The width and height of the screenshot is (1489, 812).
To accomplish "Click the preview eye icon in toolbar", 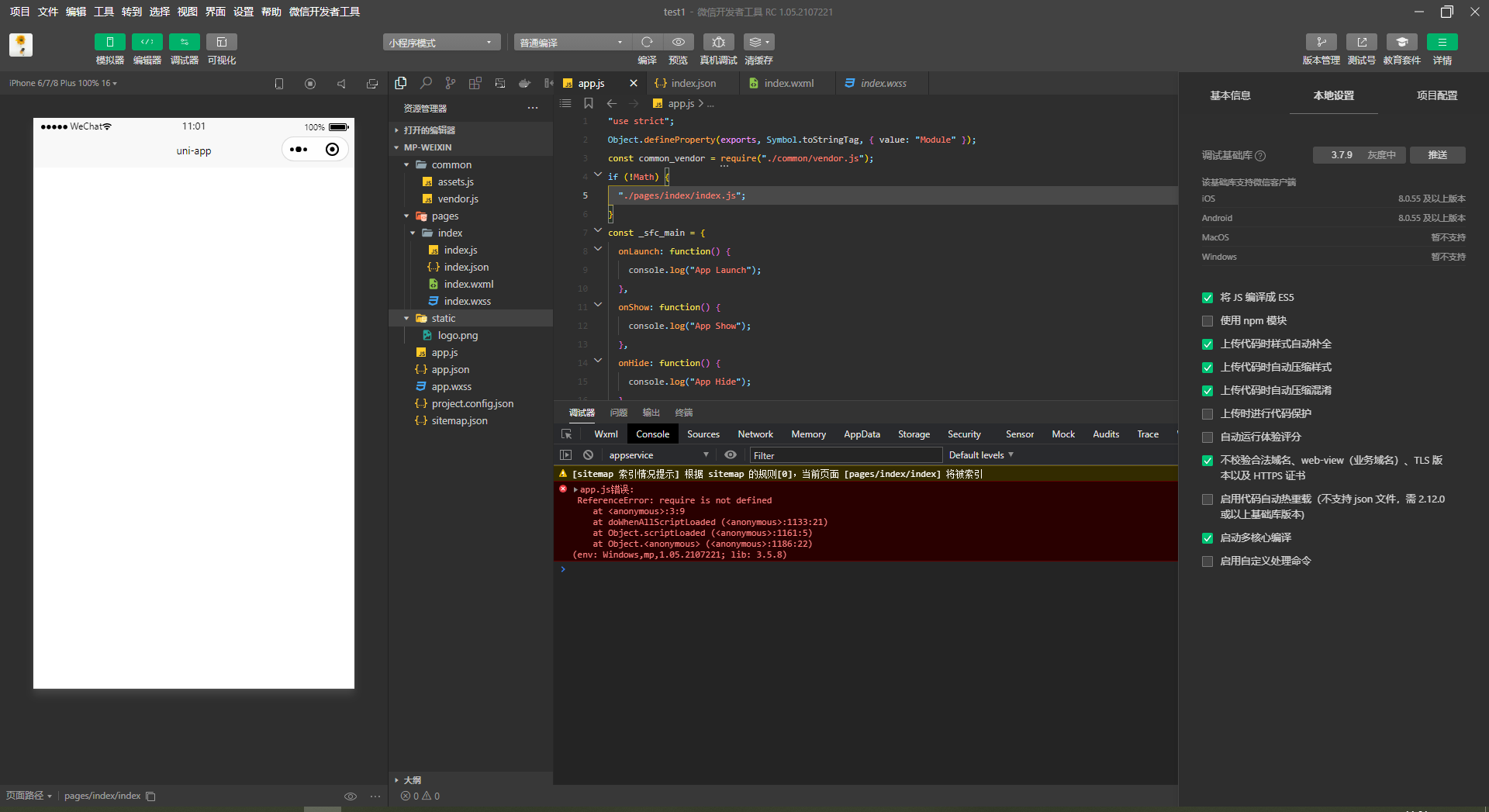I will [x=678, y=42].
